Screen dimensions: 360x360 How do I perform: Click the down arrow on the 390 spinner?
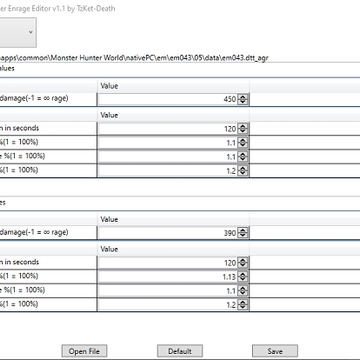click(x=243, y=236)
